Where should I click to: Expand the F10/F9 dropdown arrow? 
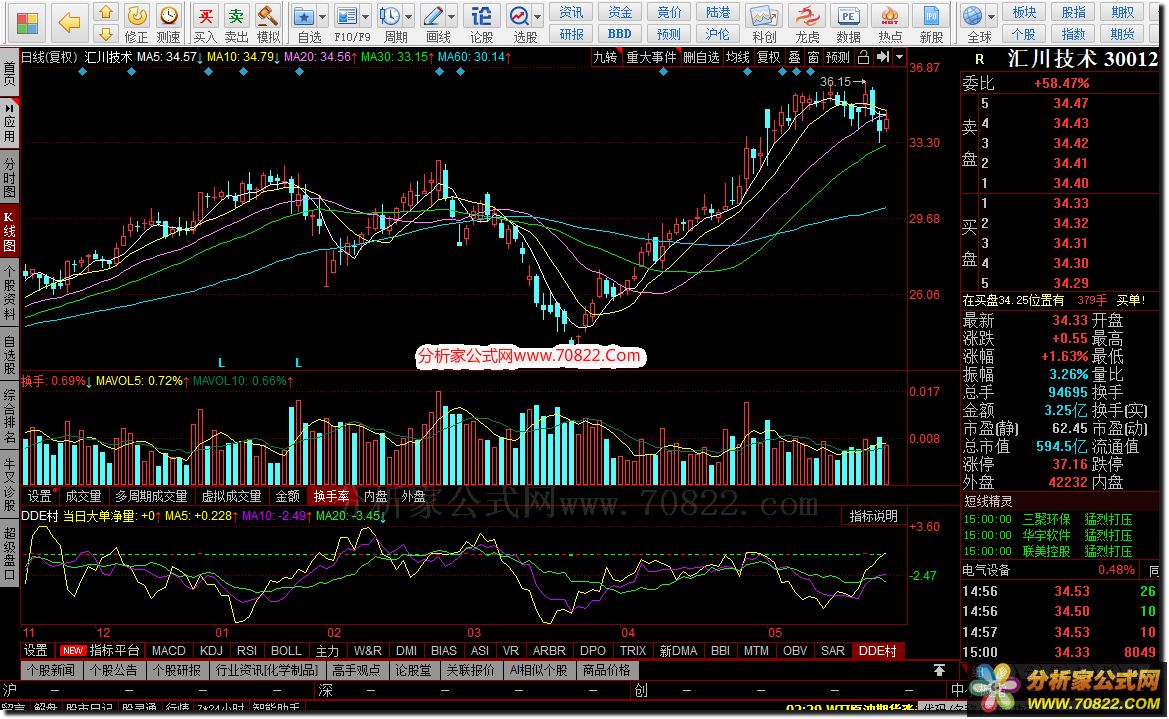pos(365,16)
